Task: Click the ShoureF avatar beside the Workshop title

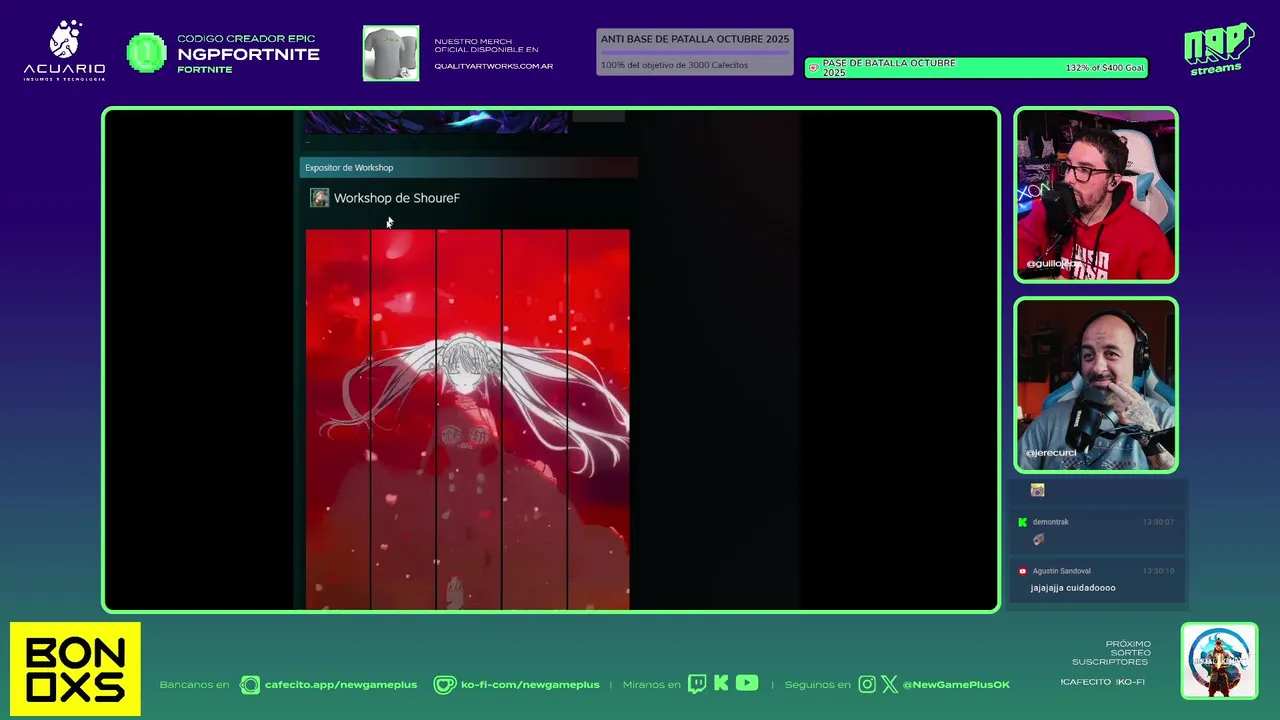Action: click(319, 198)
